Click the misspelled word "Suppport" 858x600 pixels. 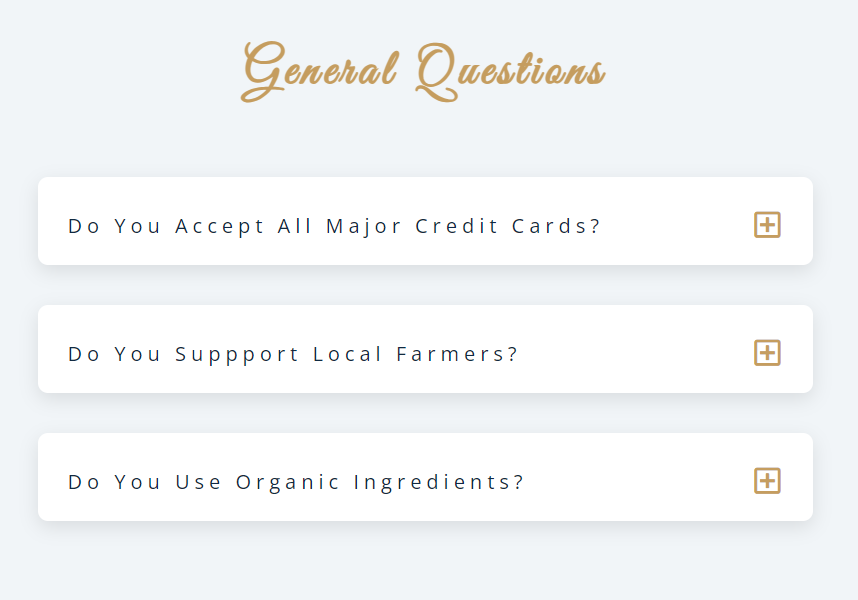(236, 355)
